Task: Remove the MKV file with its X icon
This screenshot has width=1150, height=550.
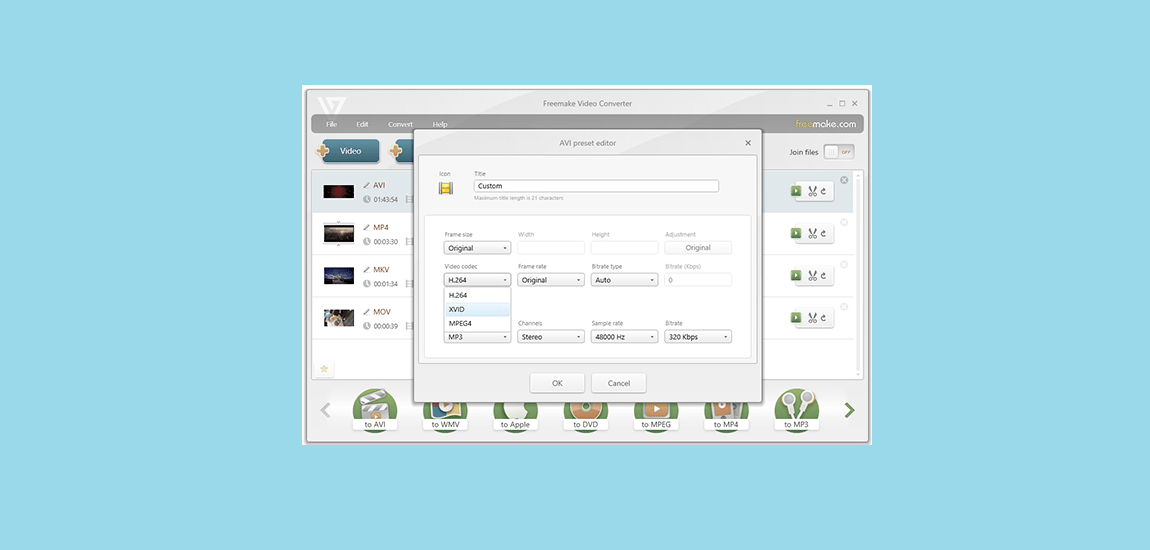Action: [844, 264]
